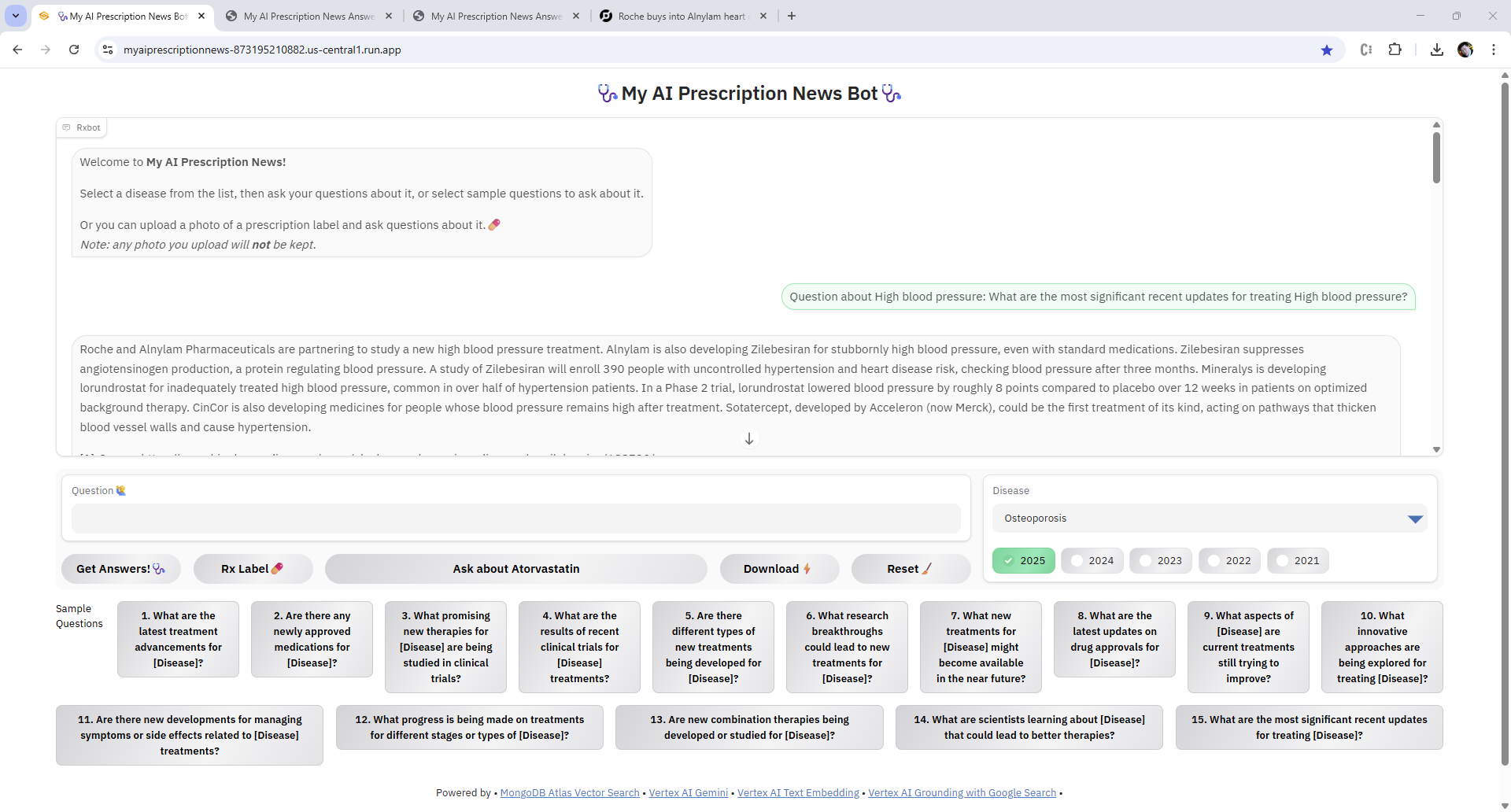Open the Chrome three-dot menu
Viewport: 1511px width, 812px height.
click(1494, 50)
